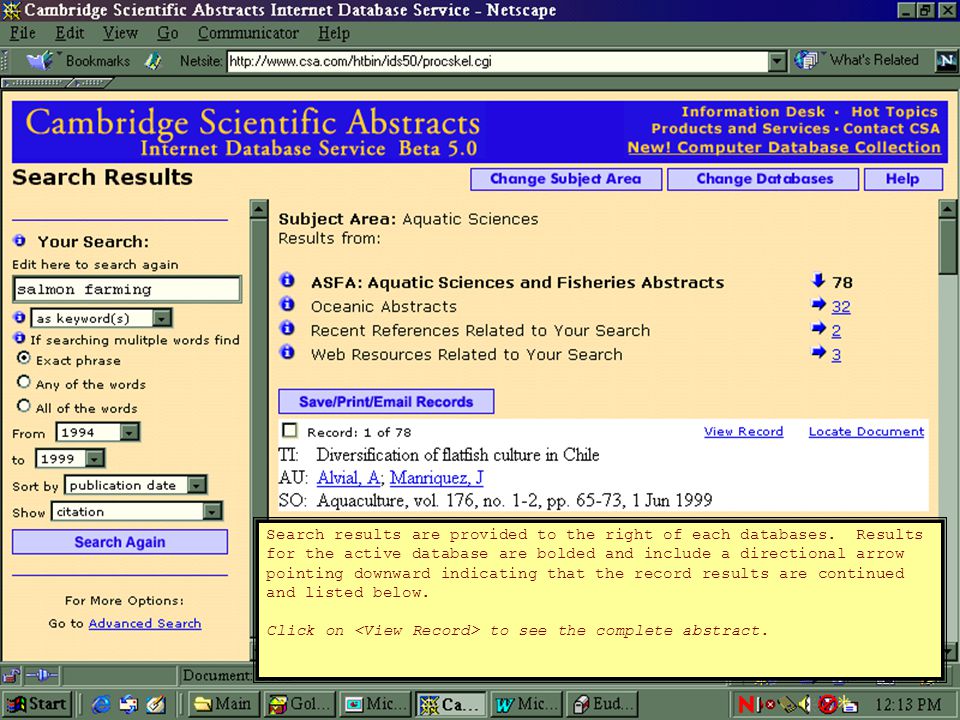This screenshot has width=960, height=720.
Task: Open the File menu
Action: coord(23,33)
